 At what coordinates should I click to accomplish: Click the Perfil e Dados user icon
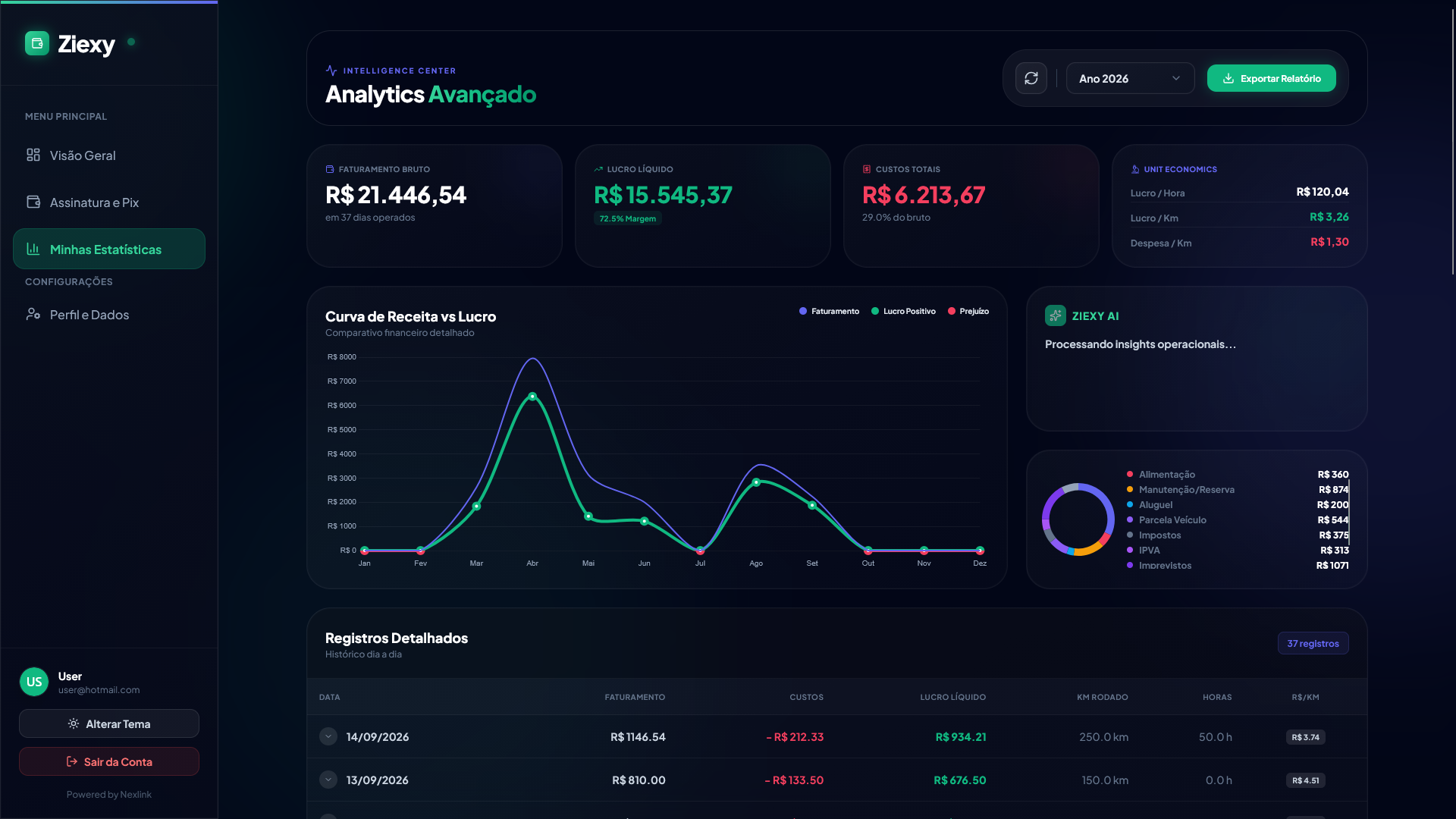pos(33,314)
